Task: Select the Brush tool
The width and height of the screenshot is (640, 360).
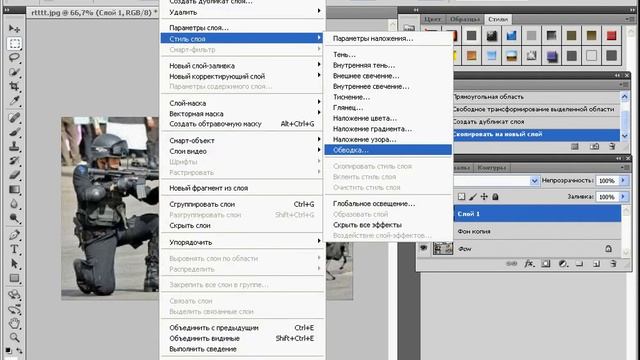Action: coord(14,132)
